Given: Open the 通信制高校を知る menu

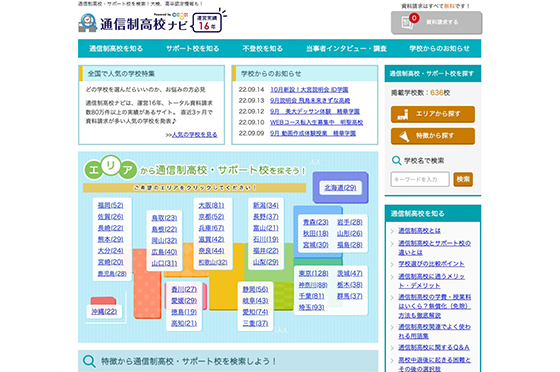Looking at the screenshot, I should (x=116, y=49).
